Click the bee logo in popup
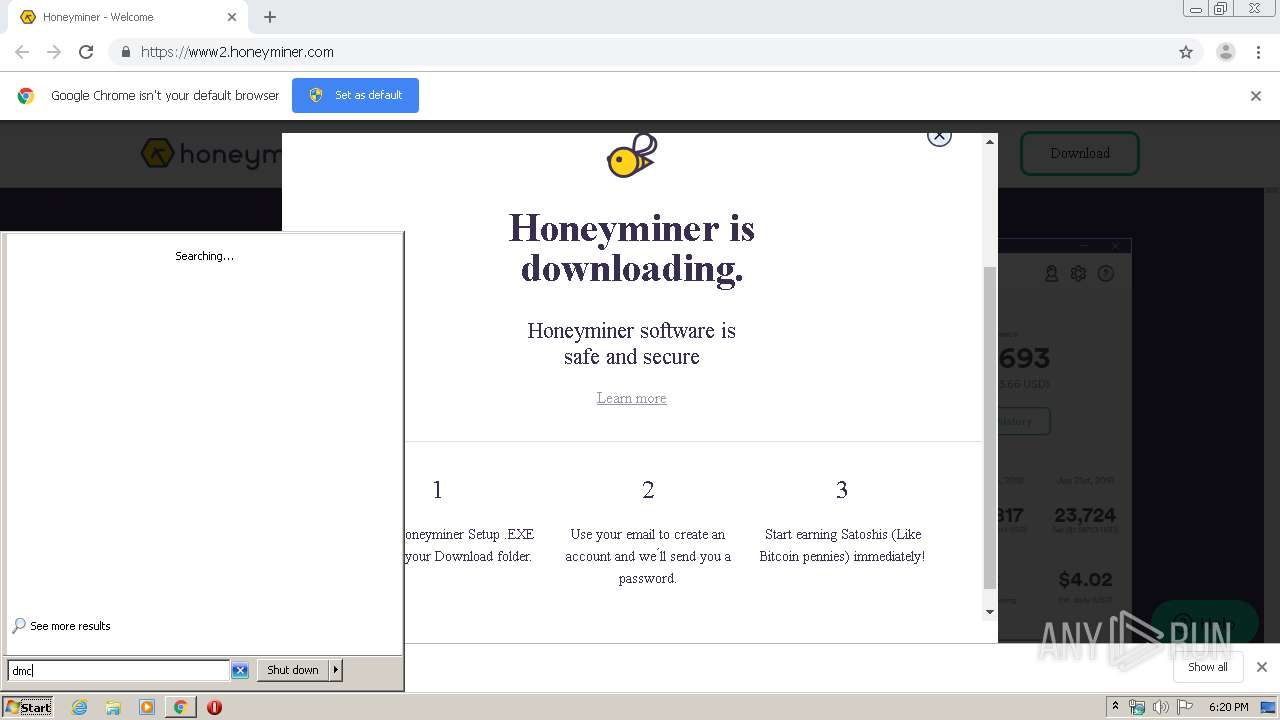The image size is (1280, 720). coord(632,156)
